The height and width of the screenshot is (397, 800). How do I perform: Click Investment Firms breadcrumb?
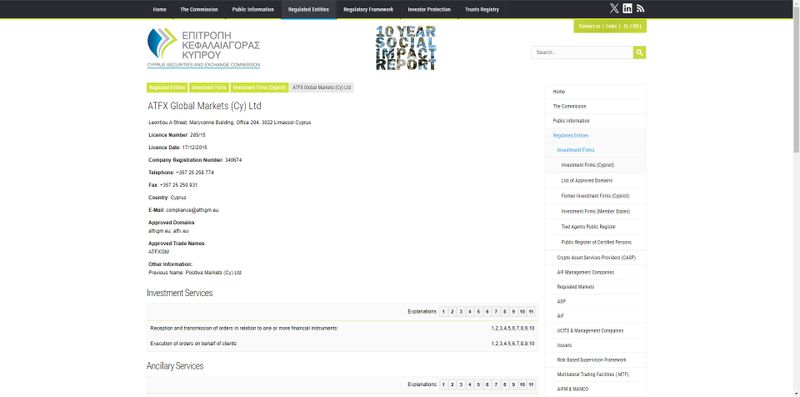(x=209, y=88)
